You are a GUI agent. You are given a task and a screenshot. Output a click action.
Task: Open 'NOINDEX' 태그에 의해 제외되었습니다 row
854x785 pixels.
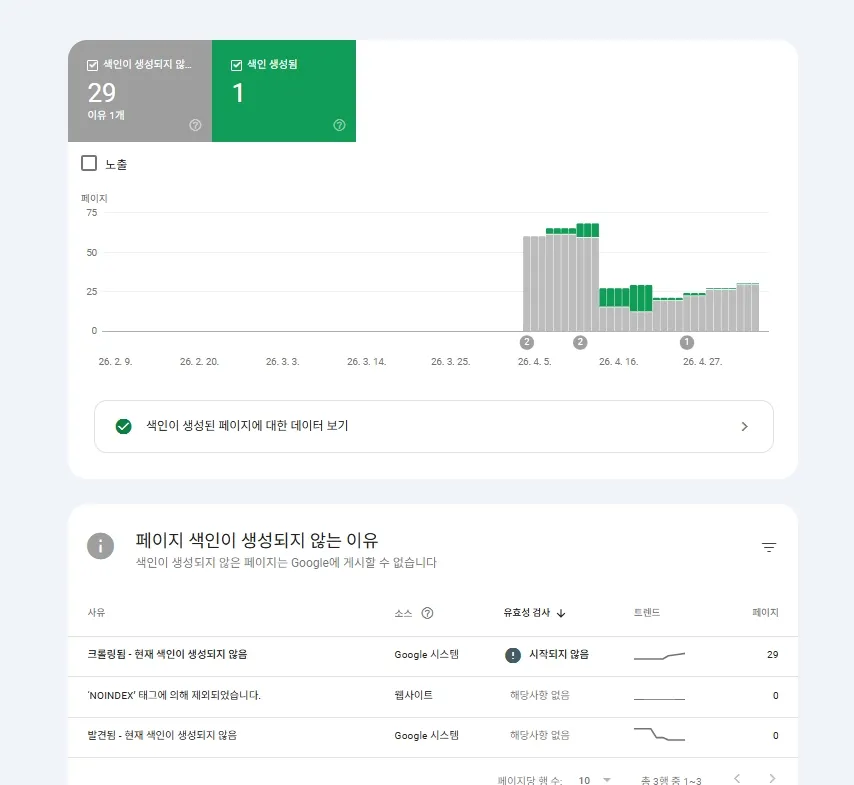pos(433,697)
